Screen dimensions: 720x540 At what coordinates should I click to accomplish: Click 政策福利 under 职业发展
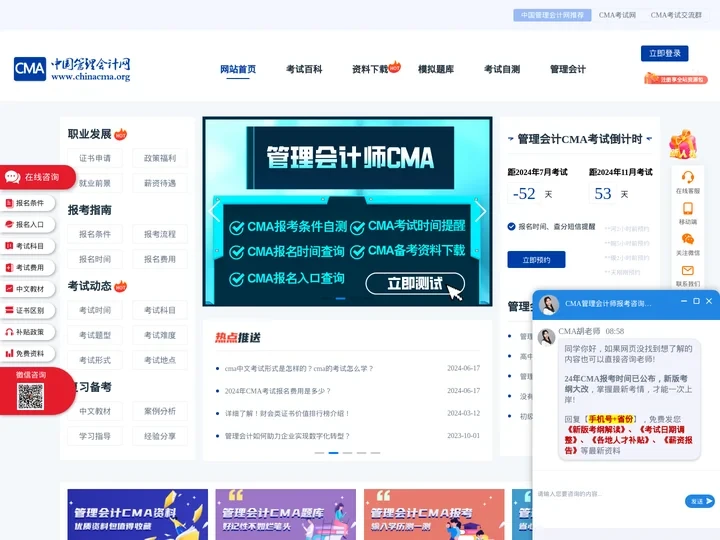click(160, 158)
